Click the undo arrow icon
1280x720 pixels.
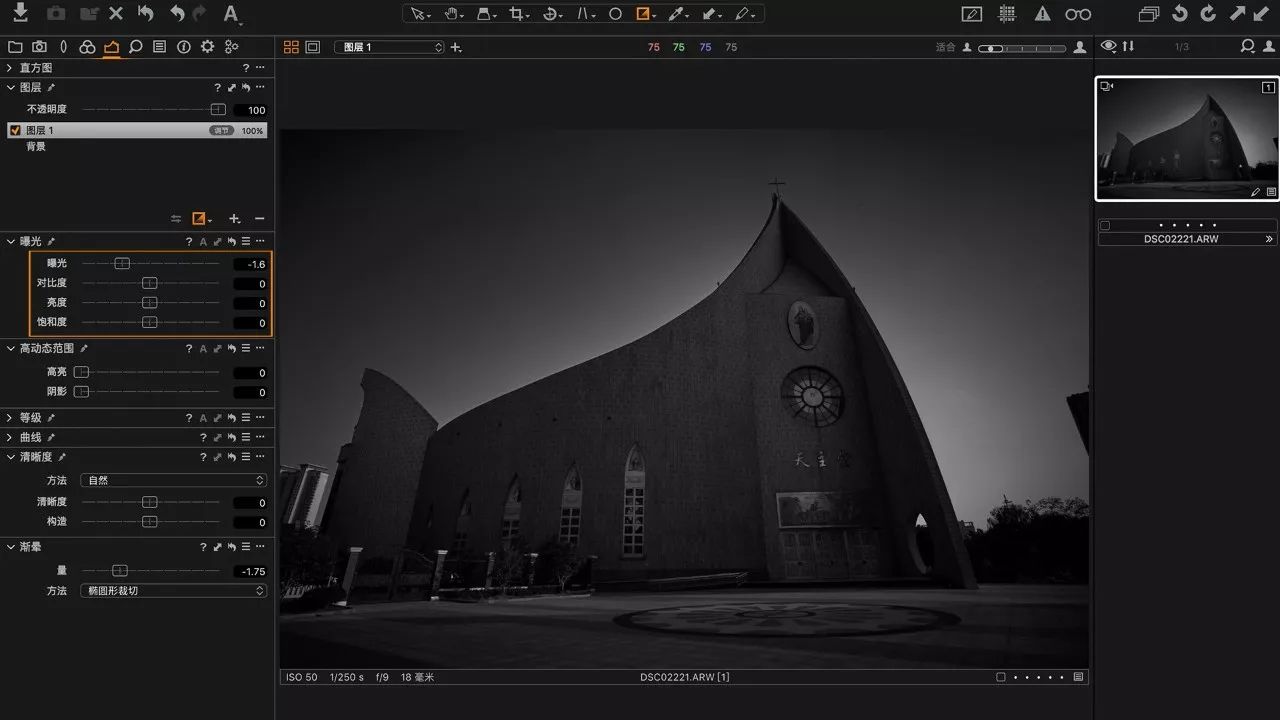click(177, 14)
